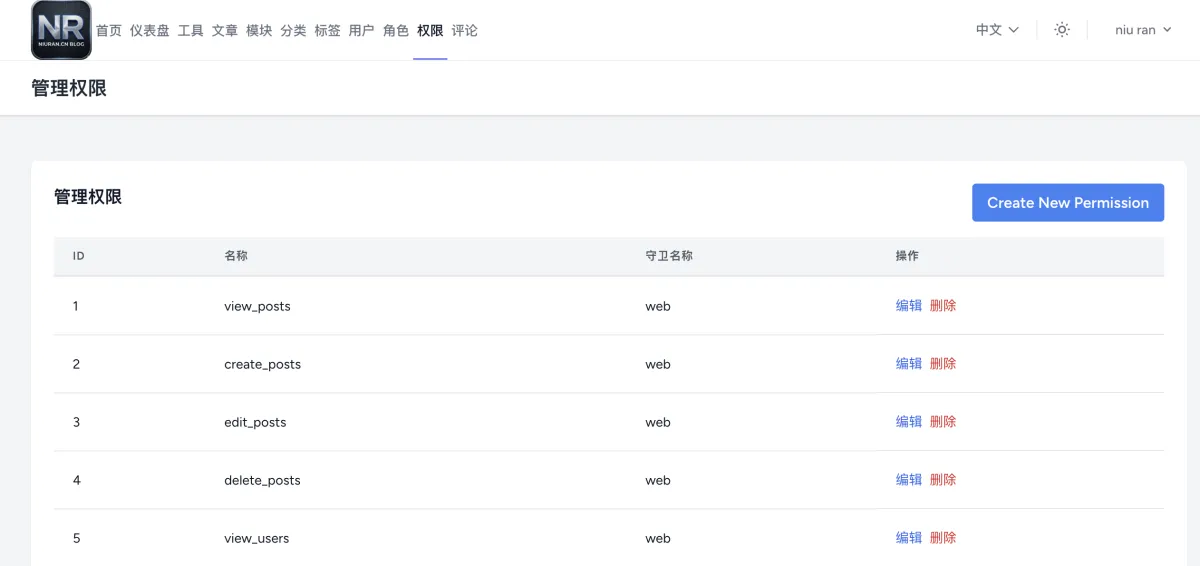The width and height of the screenshot is (1200, 566).
Task: Delete the create_posts permission
Action: click(943, 364)
